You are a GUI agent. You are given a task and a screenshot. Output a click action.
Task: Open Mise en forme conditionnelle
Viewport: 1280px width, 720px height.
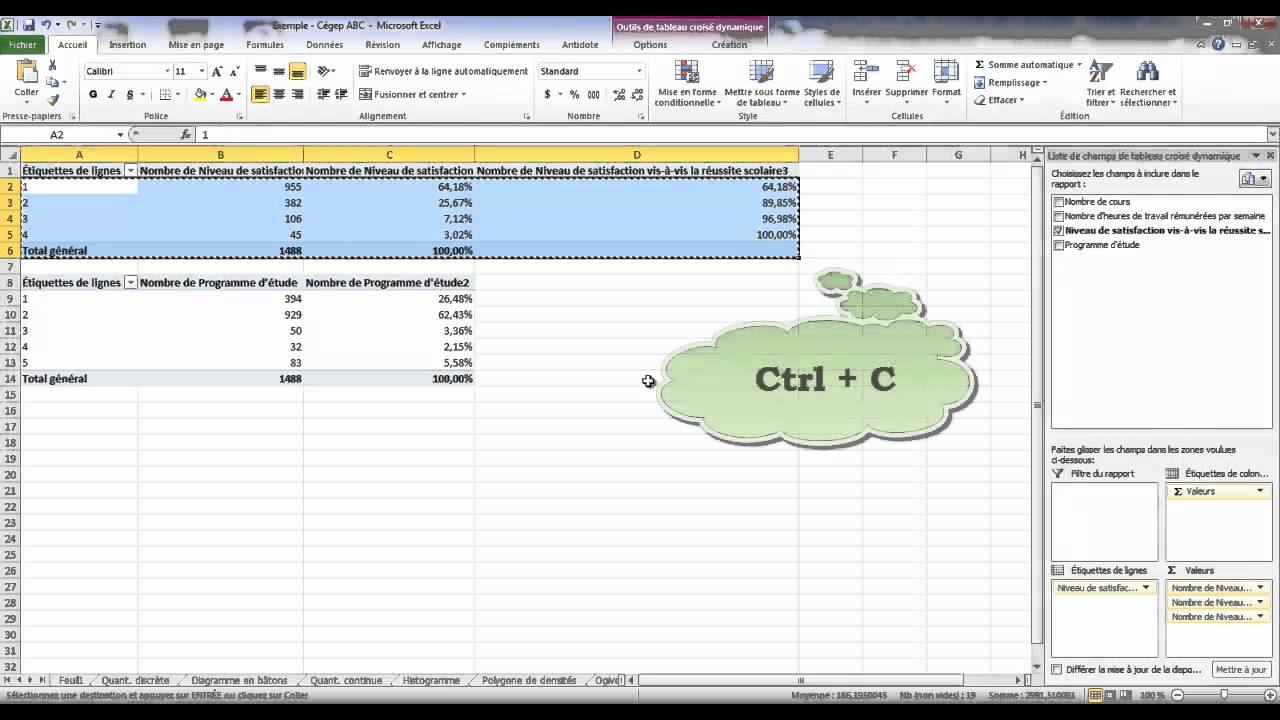point(687,84)
